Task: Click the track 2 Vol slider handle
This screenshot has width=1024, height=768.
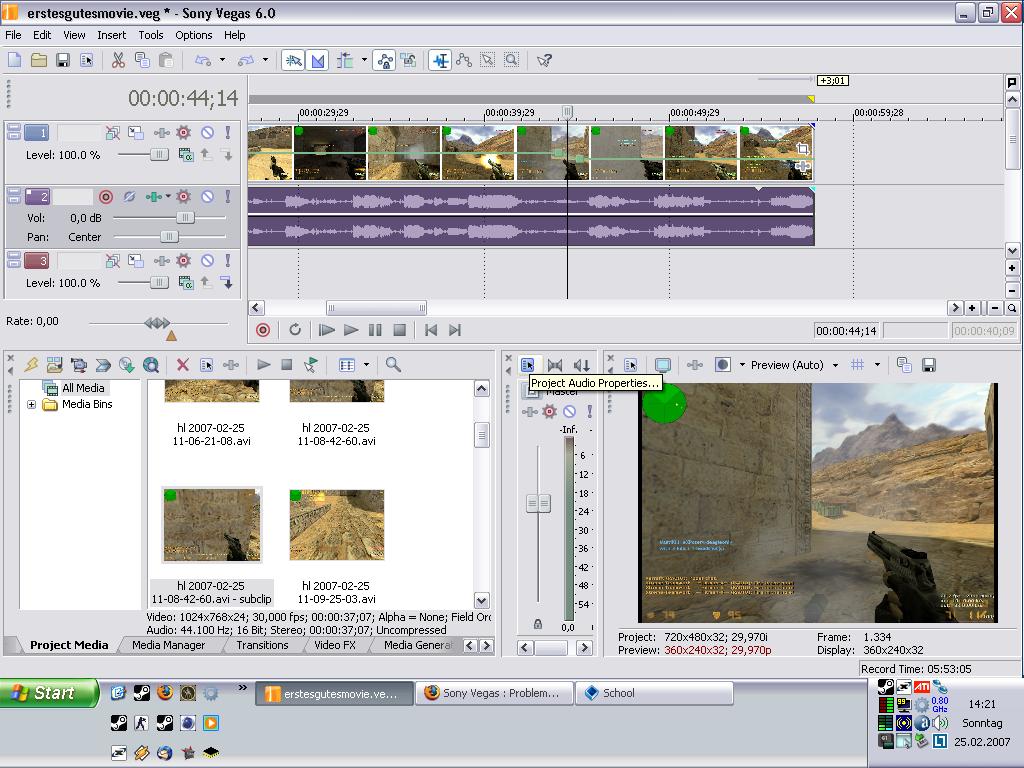Action: [184, 217]
